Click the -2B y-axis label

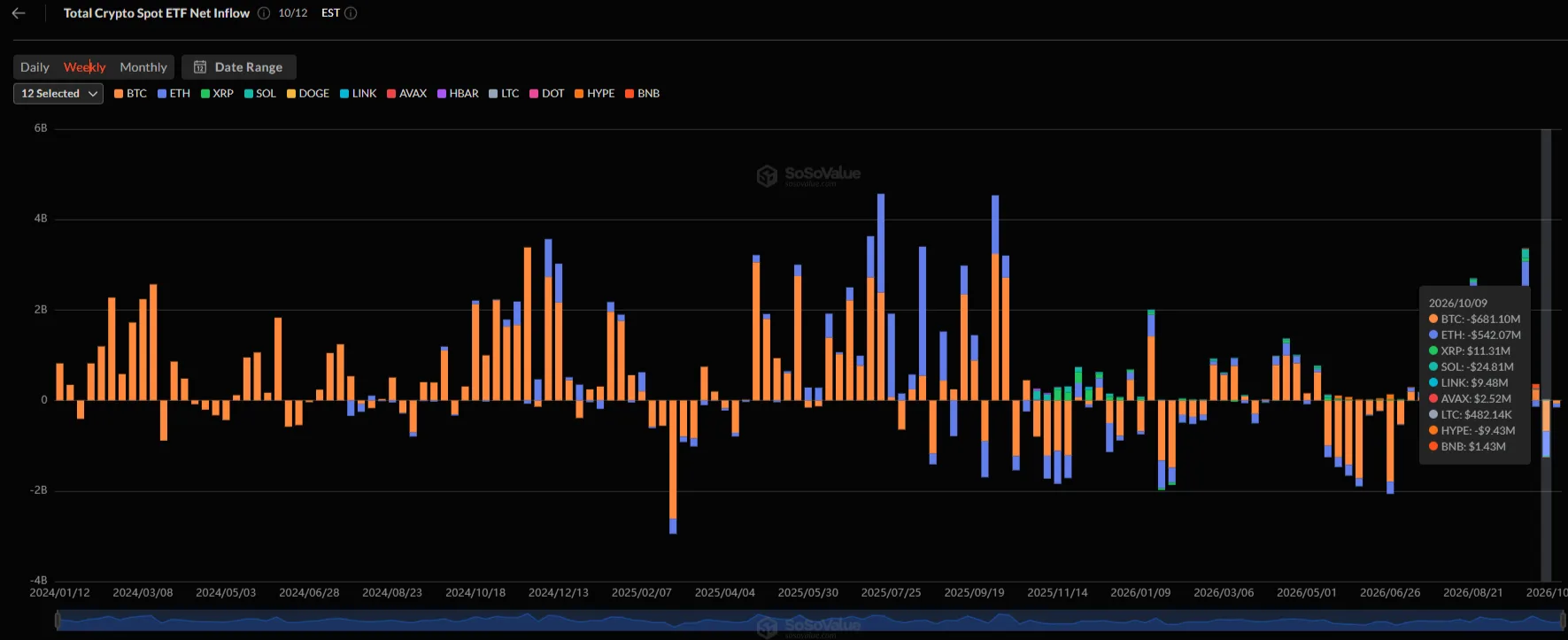(39, 490)
